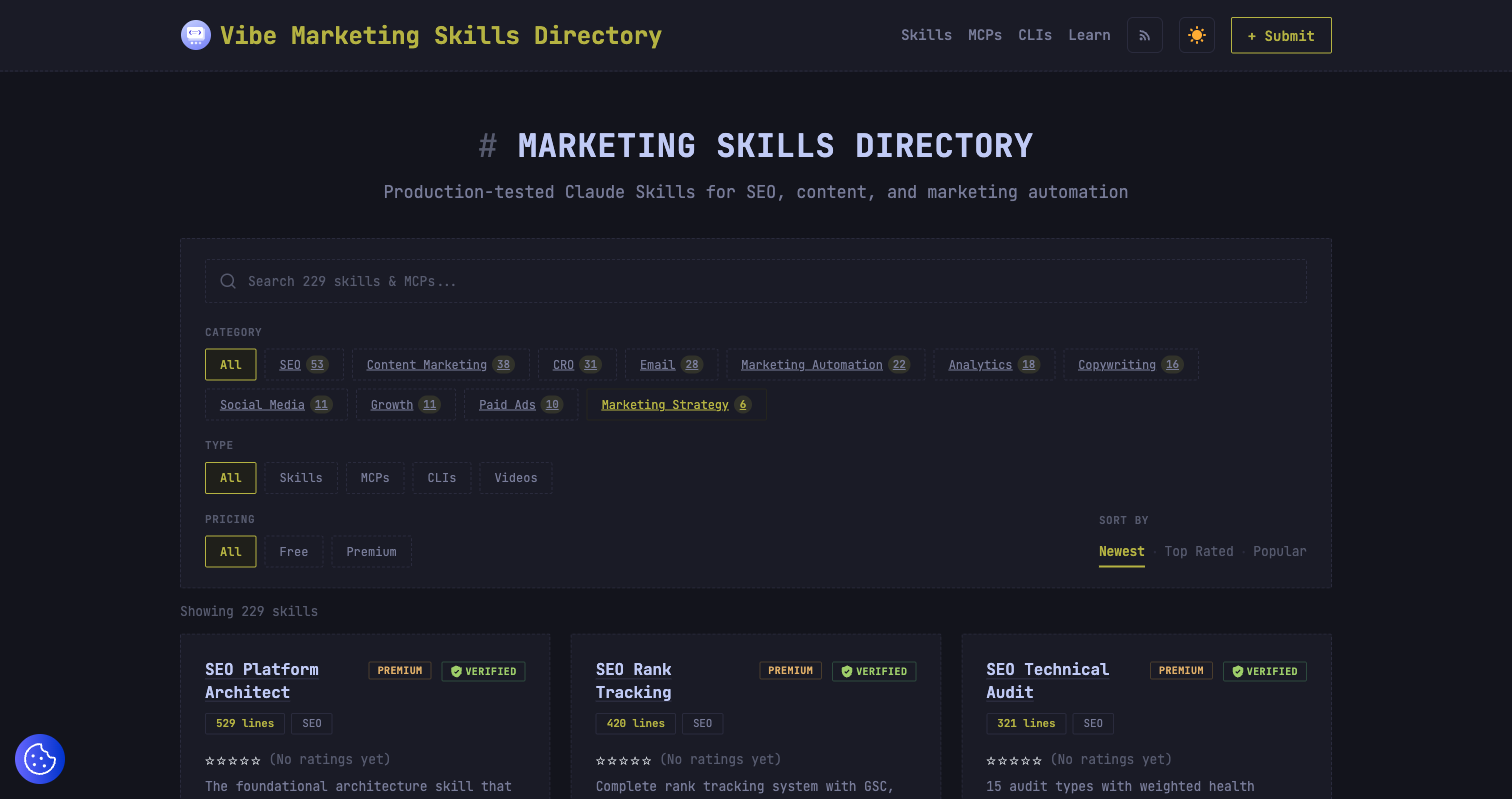Select the Premium pricing filter
This screenshot has width=1512, height=799.
[x=371, y=551]
